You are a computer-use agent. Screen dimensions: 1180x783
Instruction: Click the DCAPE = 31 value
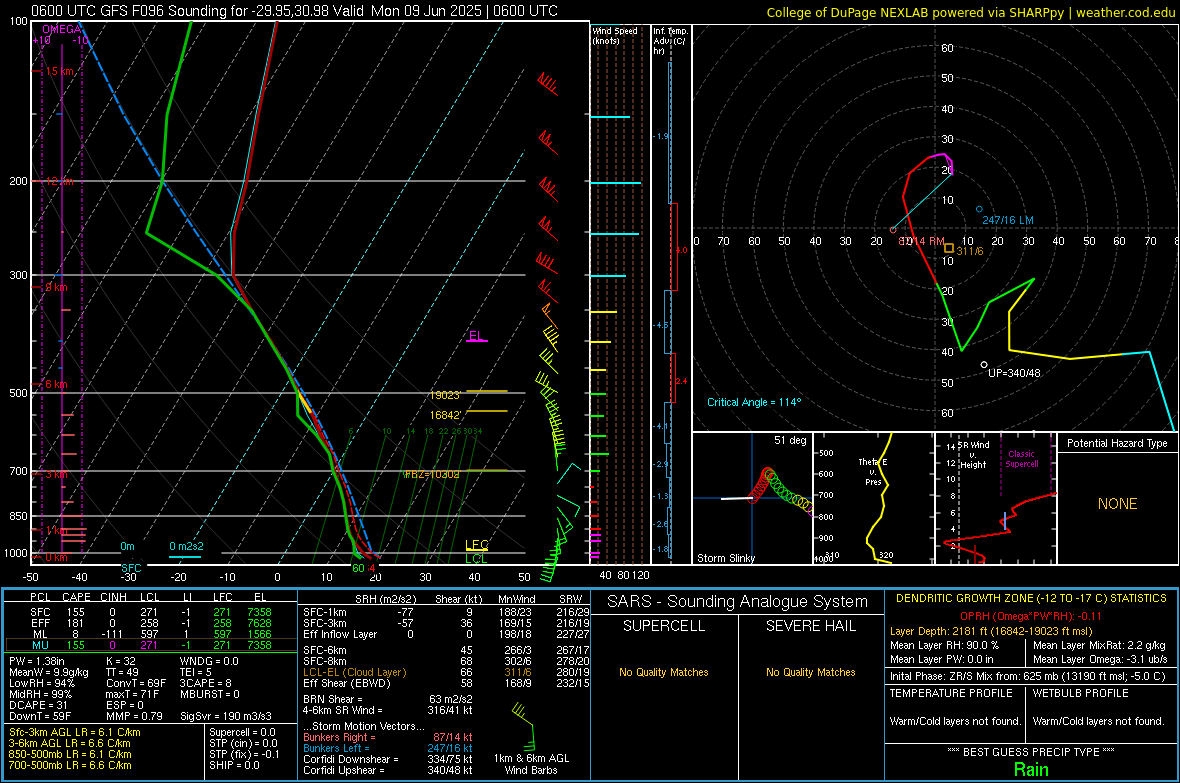click(38, 705)
